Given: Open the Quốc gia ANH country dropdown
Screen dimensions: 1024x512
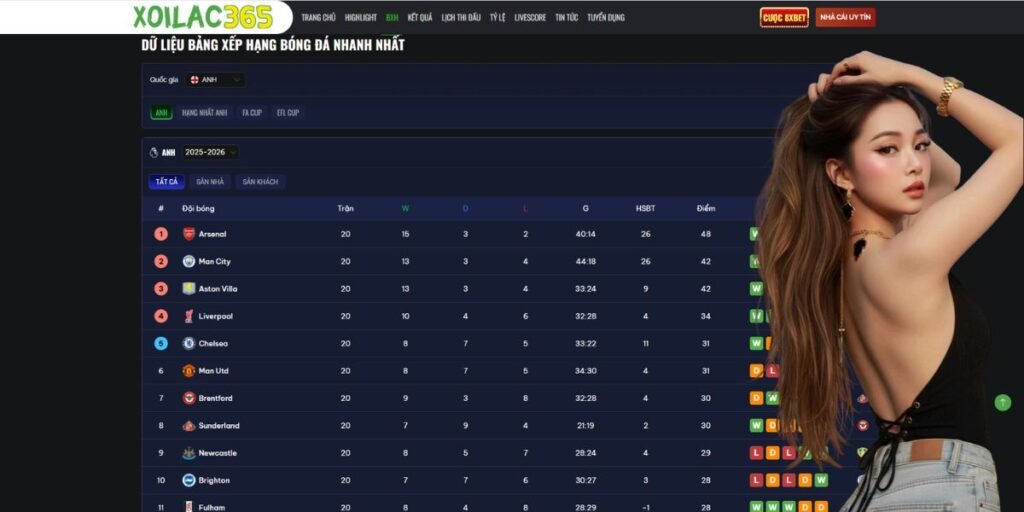Looking at the screenshot, I should tap(214, 80).
